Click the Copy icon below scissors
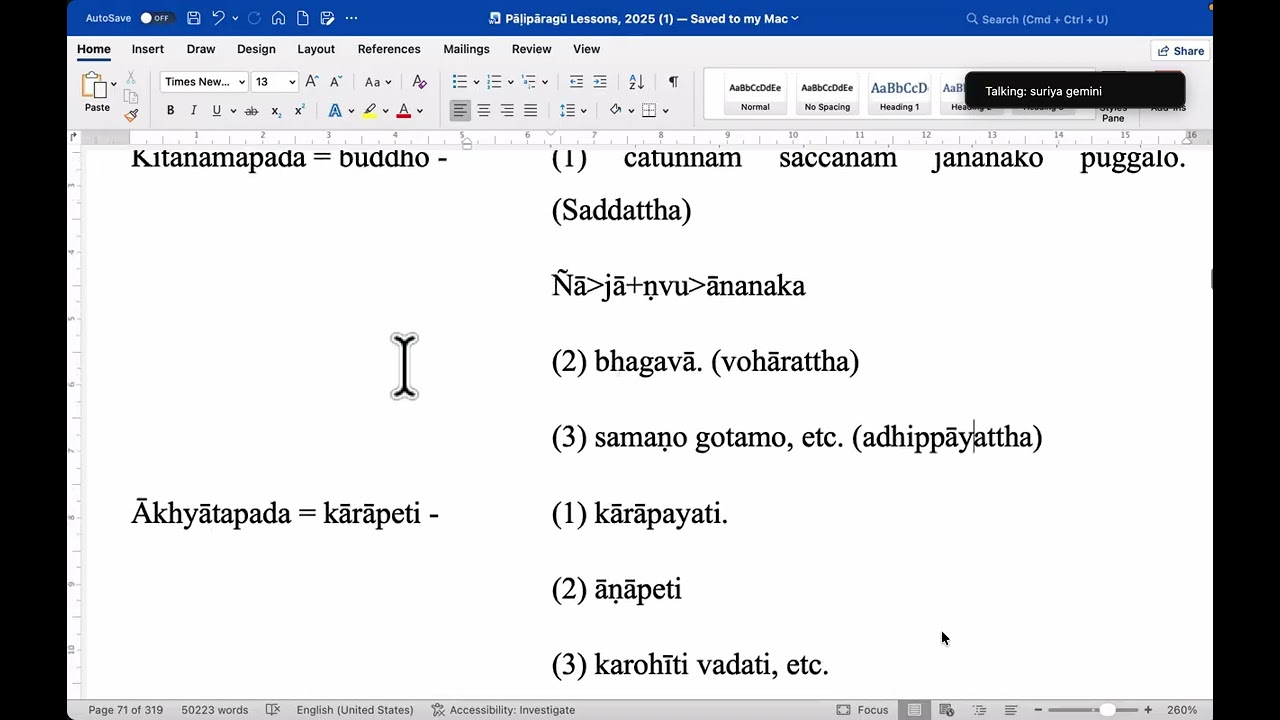 (131, 96)
